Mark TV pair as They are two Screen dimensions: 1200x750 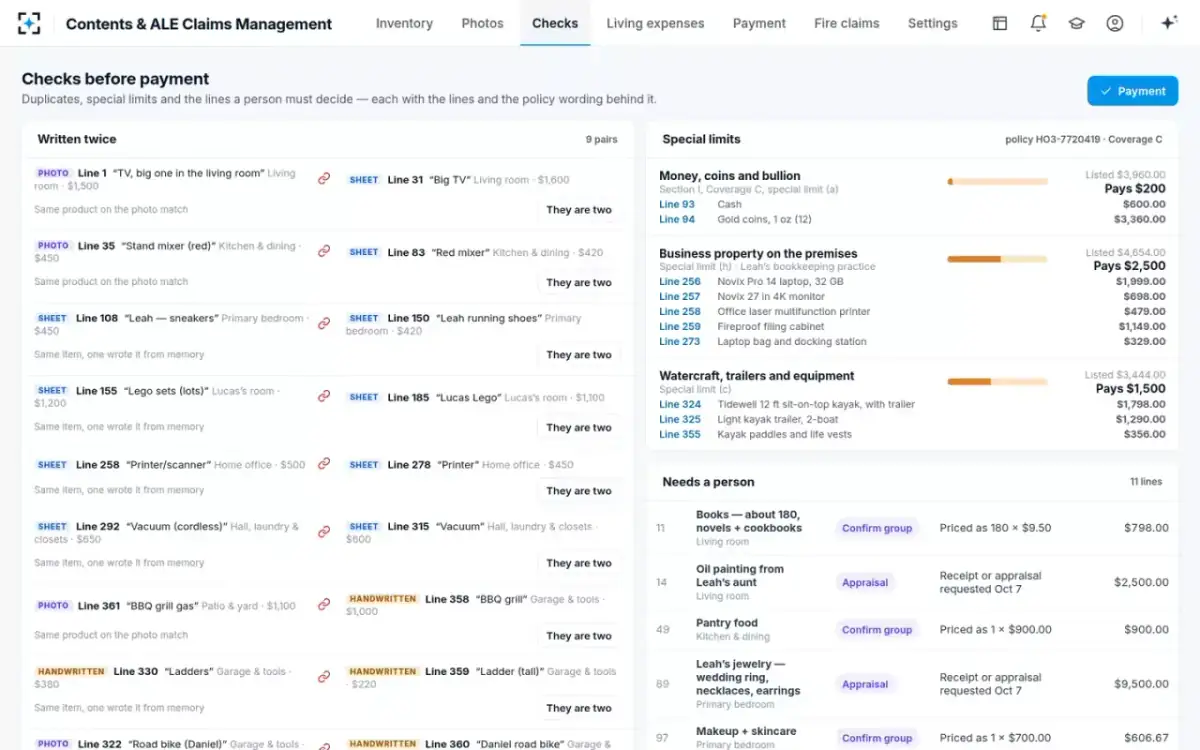[x=579, y=210]
